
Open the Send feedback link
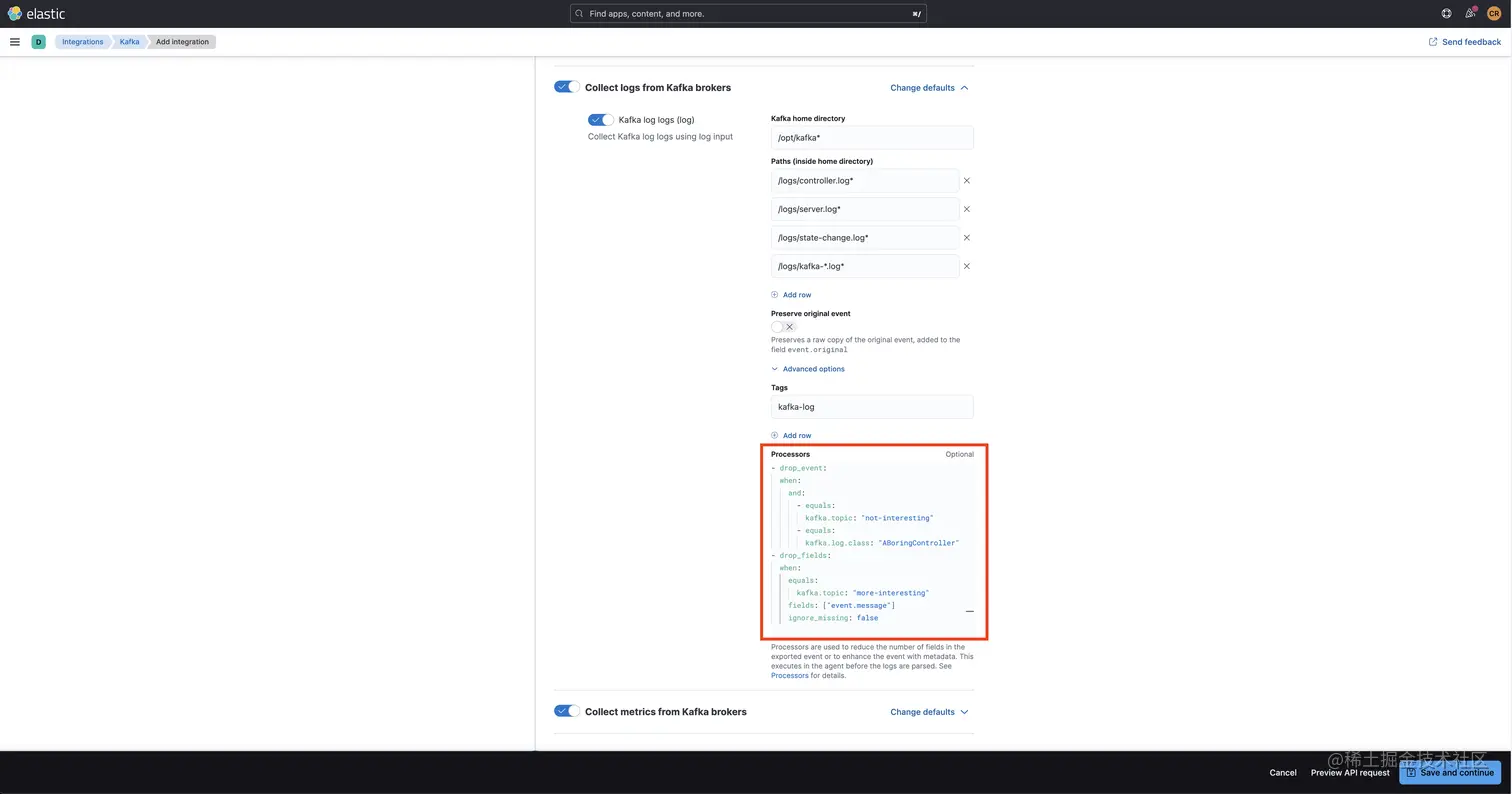coord(1464,42)
